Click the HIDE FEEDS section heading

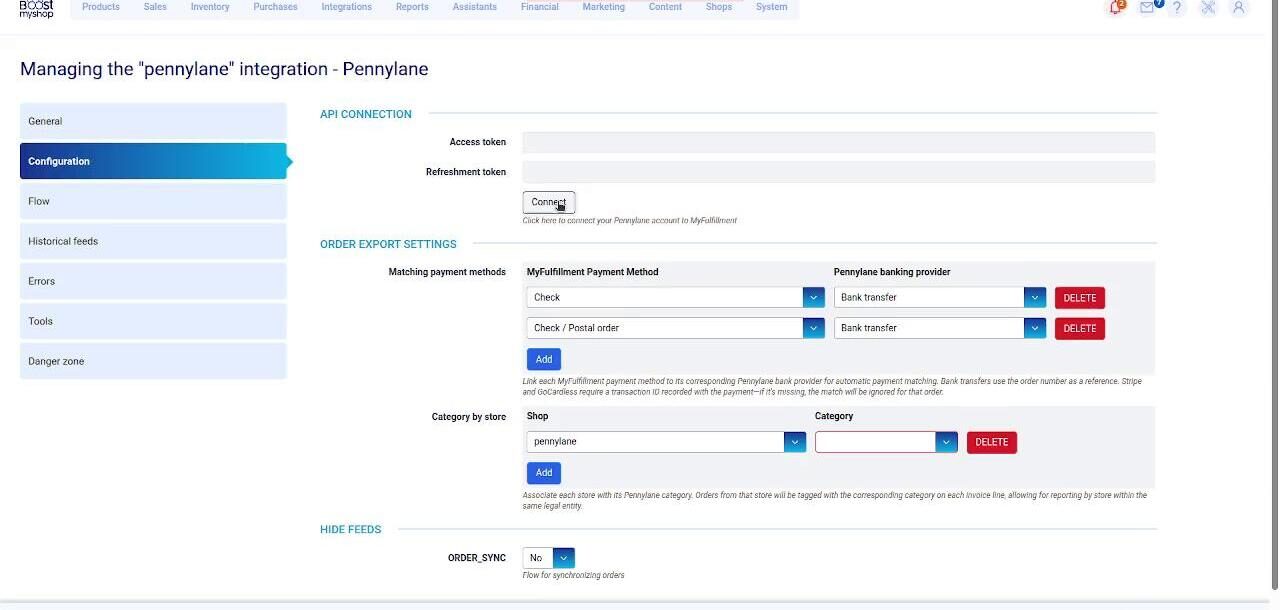[x=350, y=530]
